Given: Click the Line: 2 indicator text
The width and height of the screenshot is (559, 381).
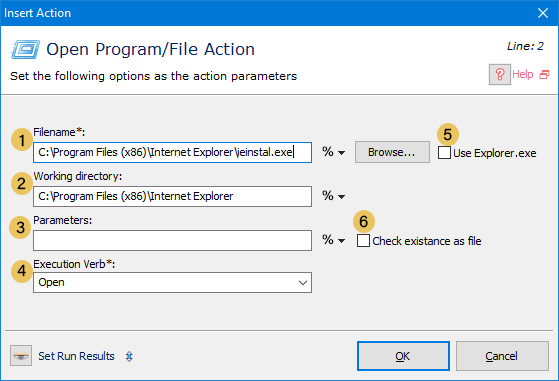Looking at the screenshot, I should 525,46.
